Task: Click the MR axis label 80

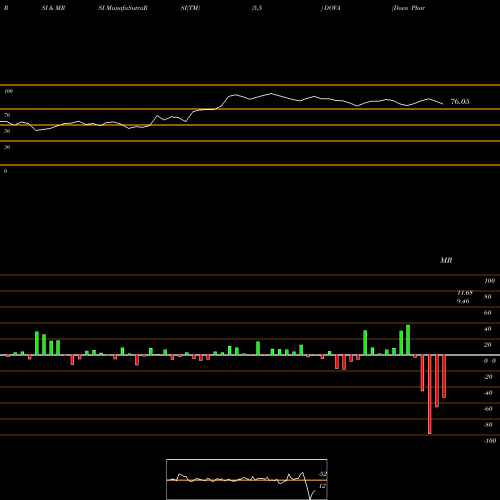Action: 488,297
